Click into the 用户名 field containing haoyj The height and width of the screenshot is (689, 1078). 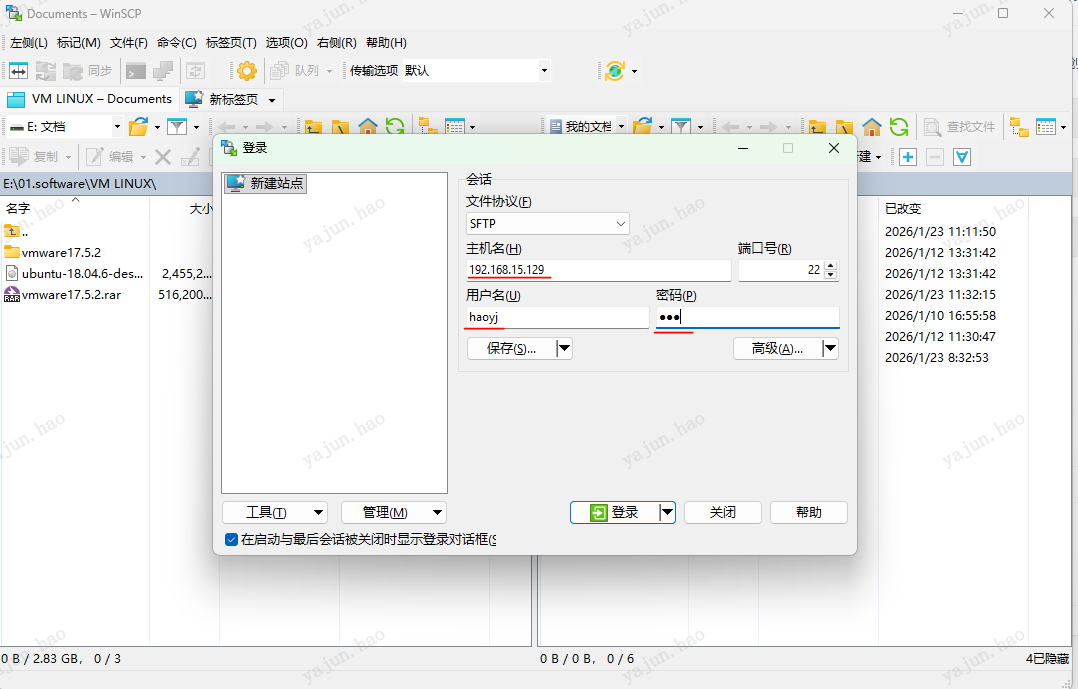557,317
